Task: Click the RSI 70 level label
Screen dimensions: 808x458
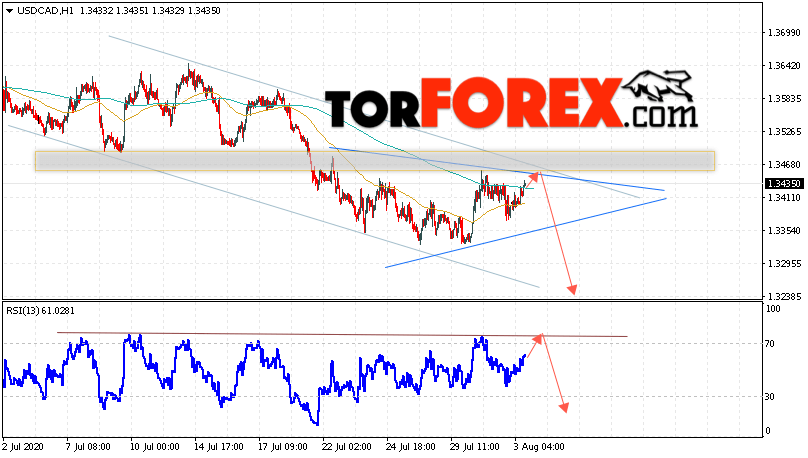Action: point(770,344)
